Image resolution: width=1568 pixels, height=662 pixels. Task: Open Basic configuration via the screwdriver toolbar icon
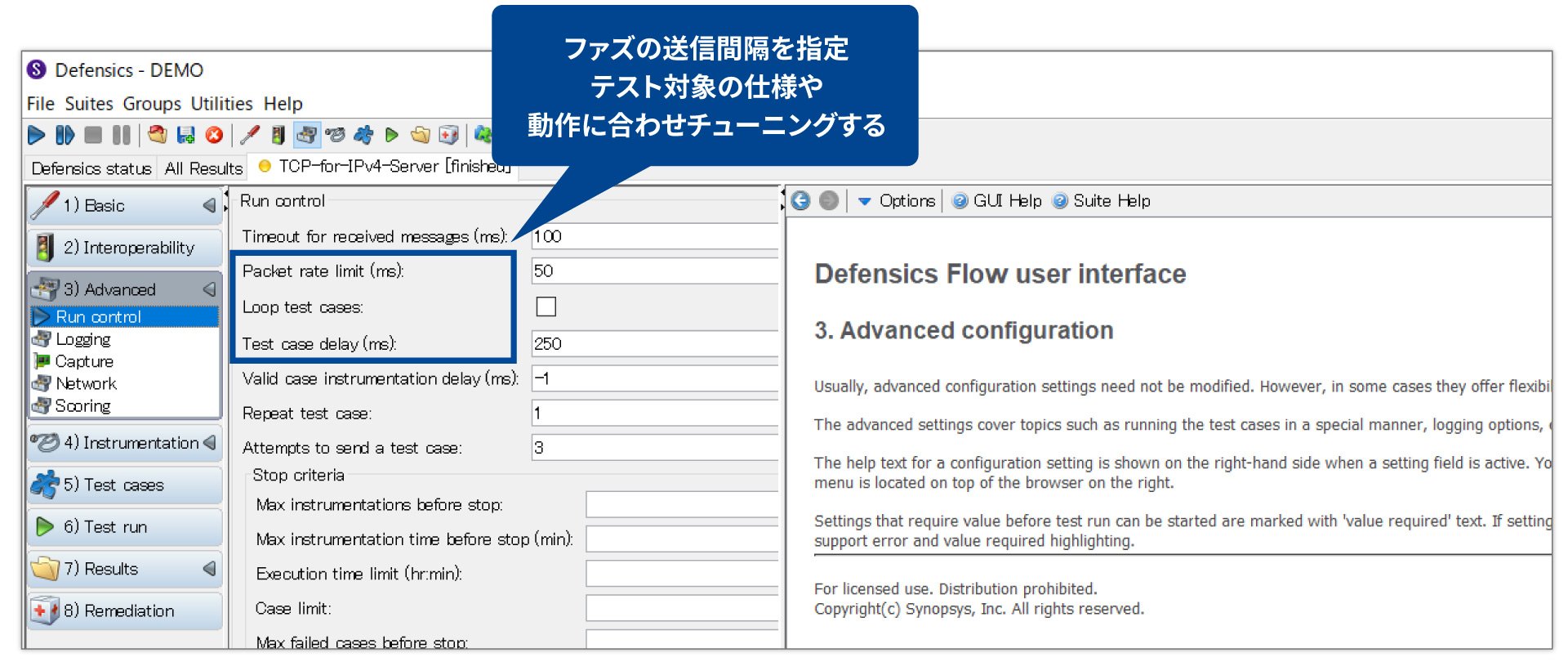click(x=250, y=135)
